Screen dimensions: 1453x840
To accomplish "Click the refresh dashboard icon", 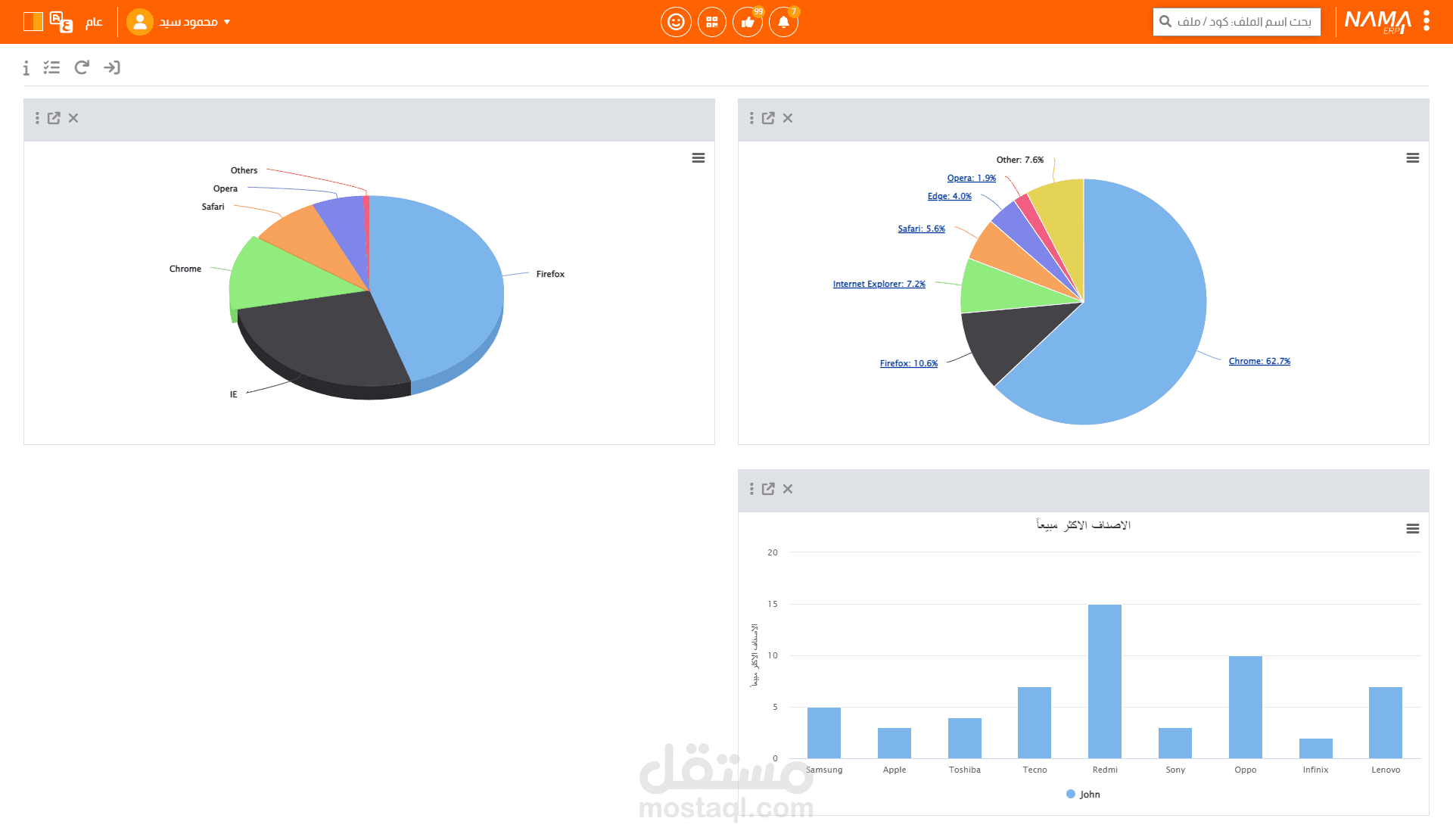I will pos(82,67).
